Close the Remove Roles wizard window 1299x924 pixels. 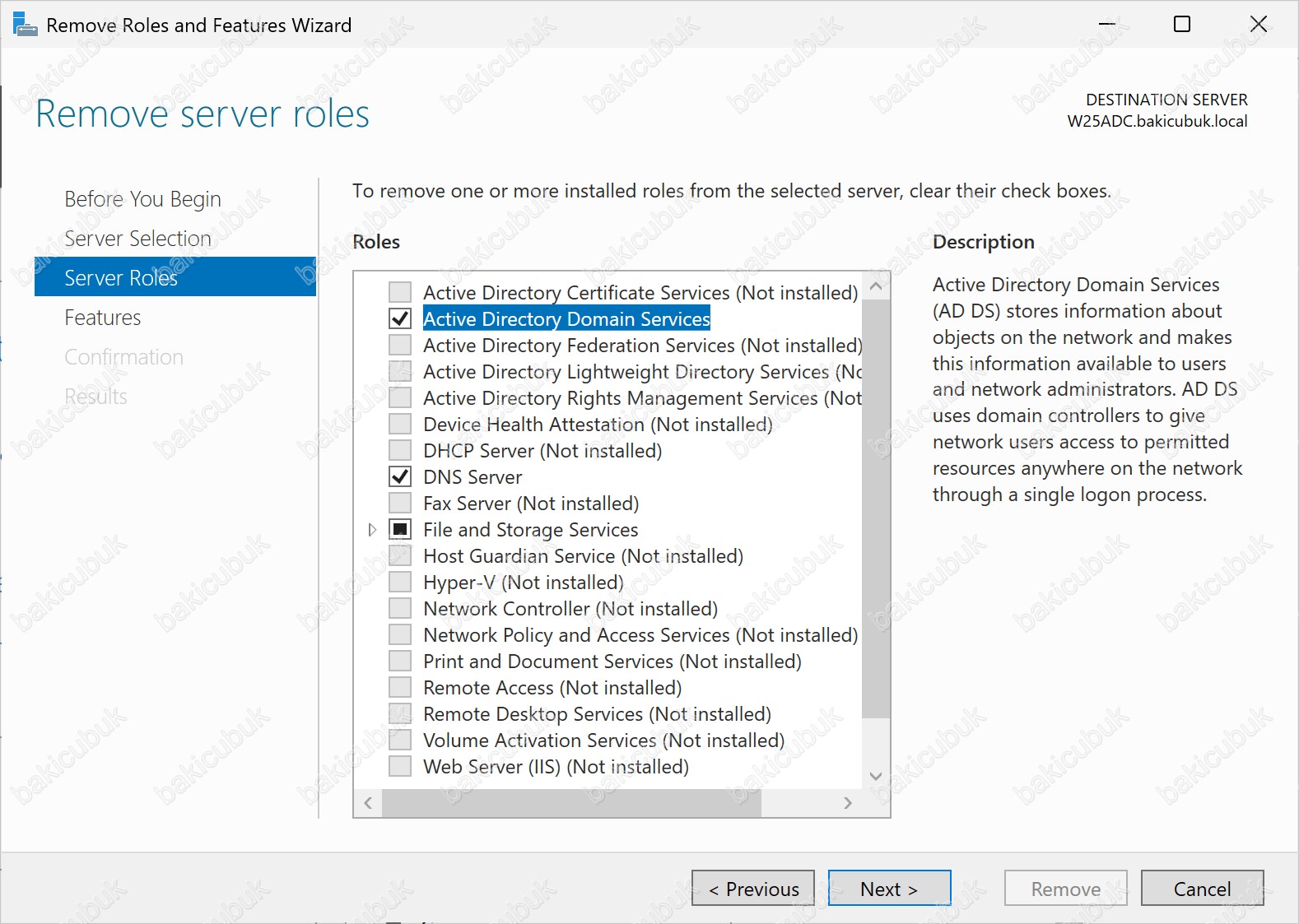click(1258, 25)
